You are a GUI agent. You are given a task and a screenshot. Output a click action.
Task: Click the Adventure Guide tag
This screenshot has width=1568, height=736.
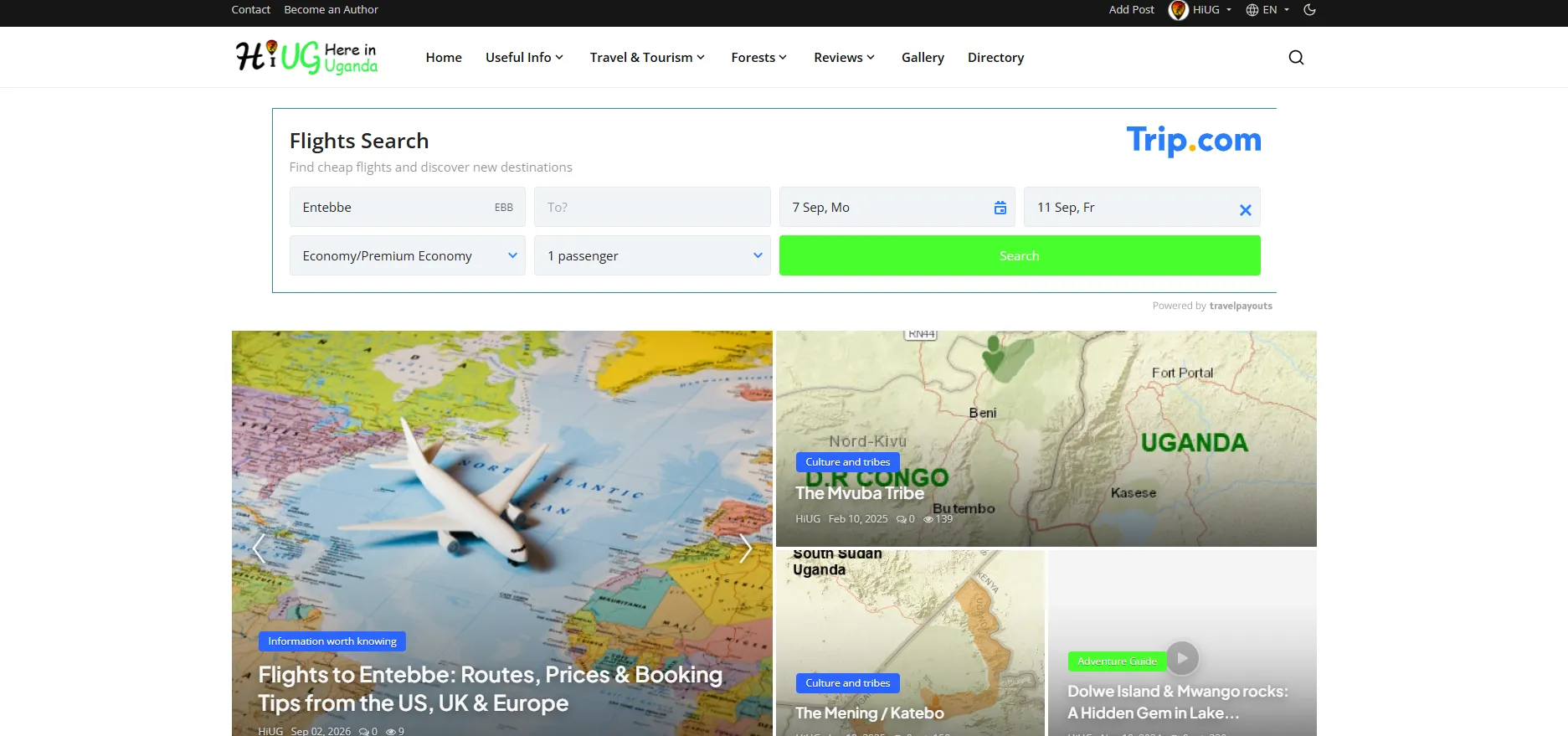(x=1118, y=661)
